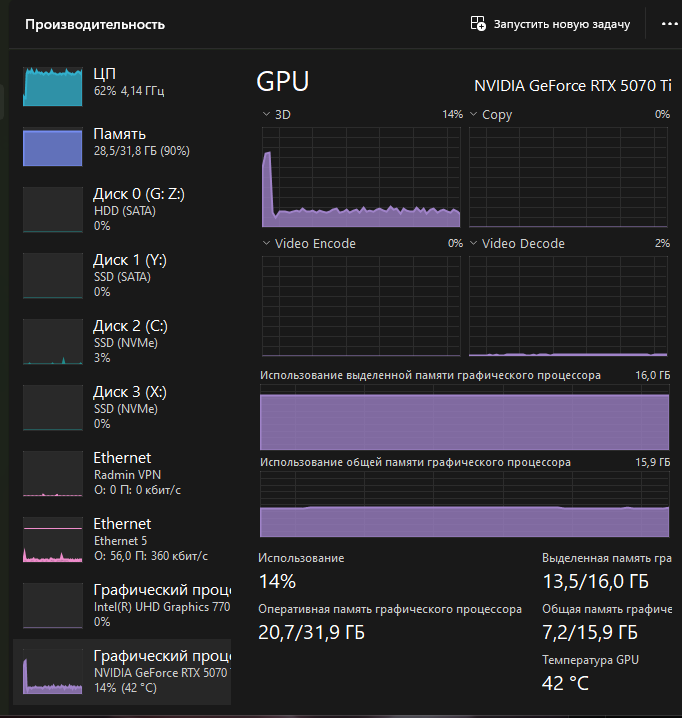Click the 13,5/16,0 ГБ dedicated memory value
This screenshot has width=682, height=718.
point(595,582)
